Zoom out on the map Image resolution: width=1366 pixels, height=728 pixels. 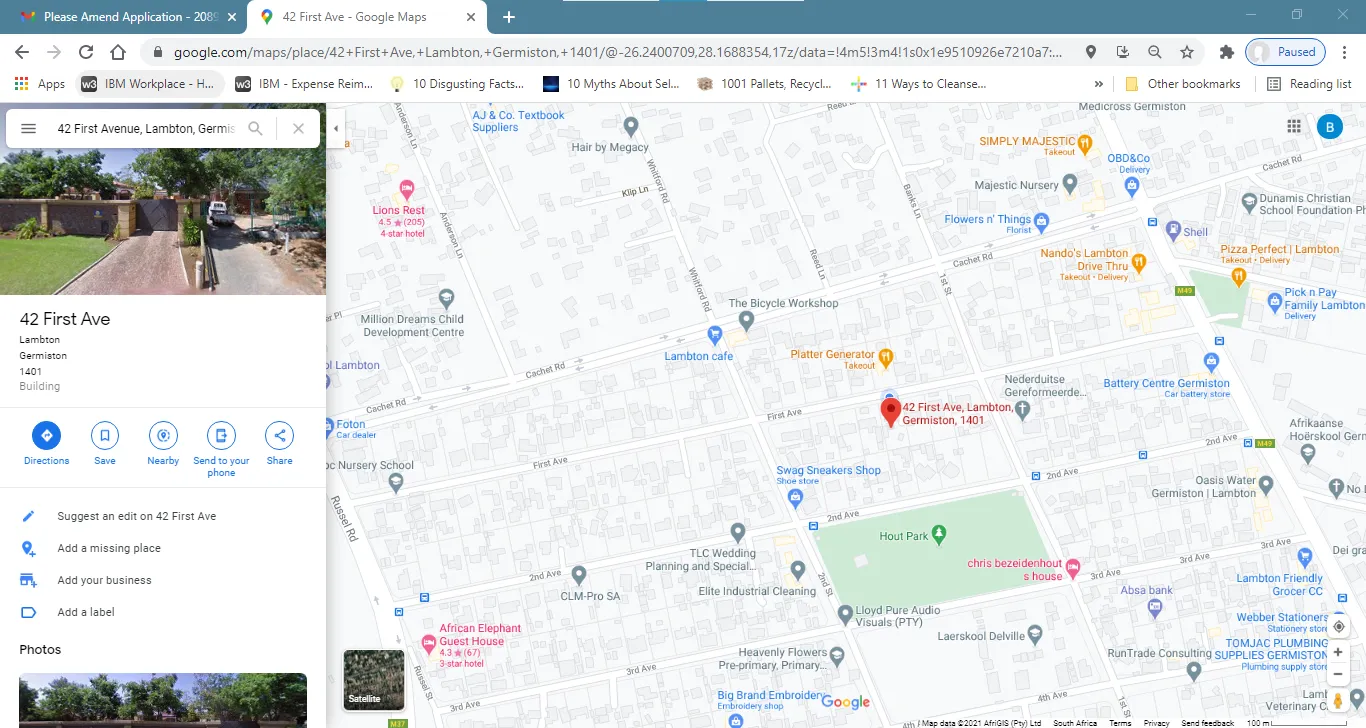[x=1338, y=674]
